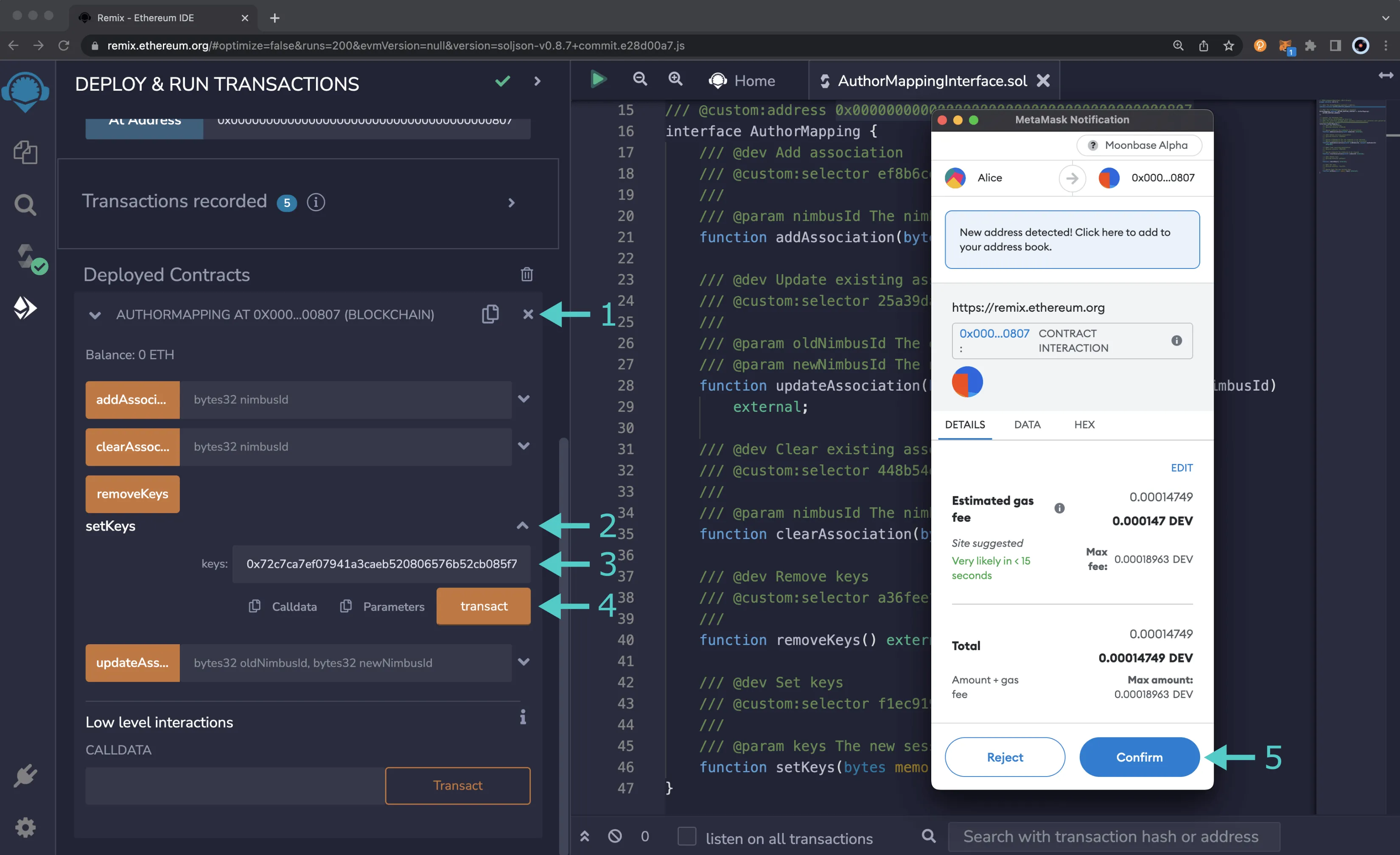
Task: Click the low level CALLDATA input field
Action: pos(235,785)
